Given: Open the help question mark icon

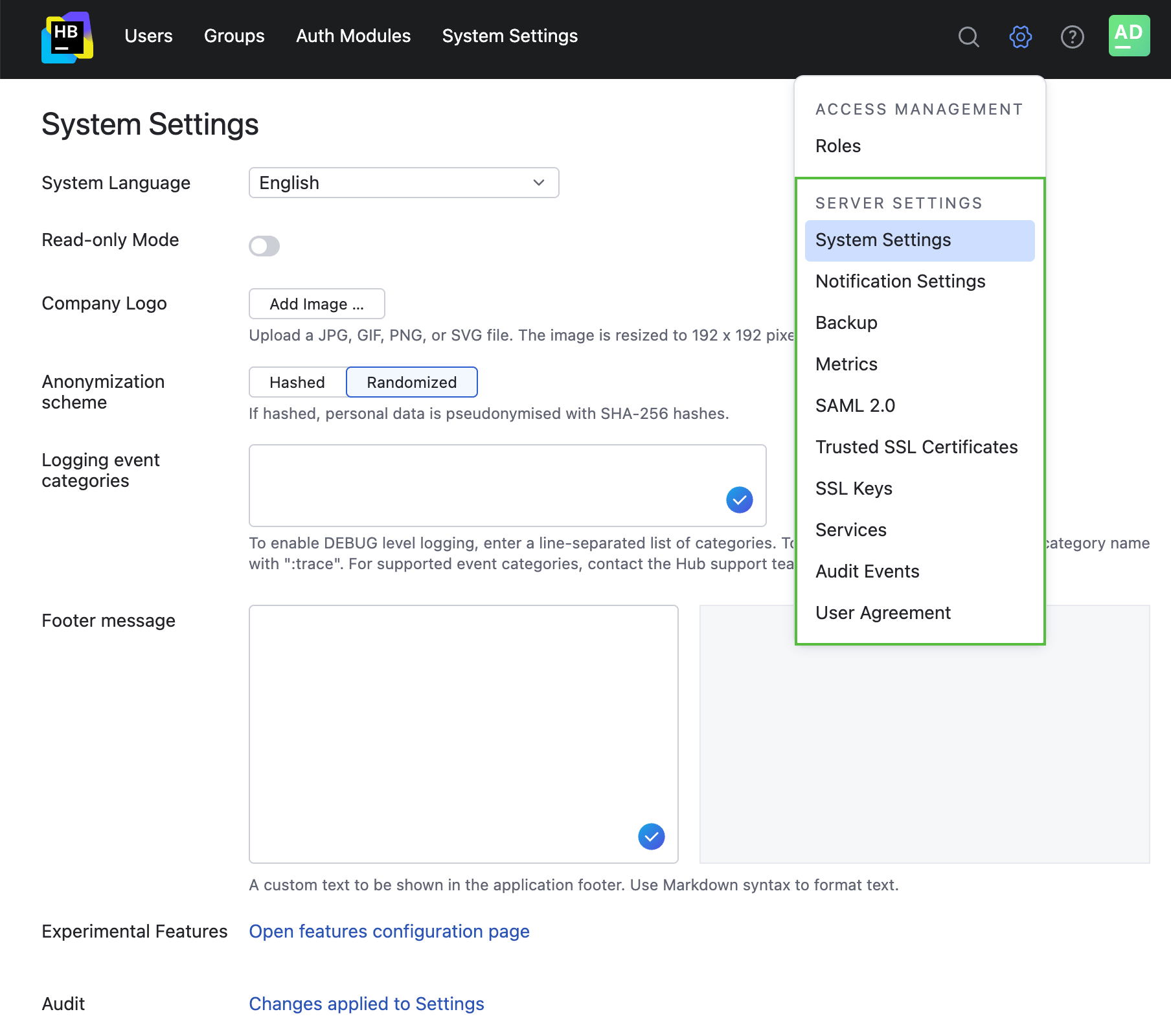Looking at the screenshot, I should point(1072,37).
